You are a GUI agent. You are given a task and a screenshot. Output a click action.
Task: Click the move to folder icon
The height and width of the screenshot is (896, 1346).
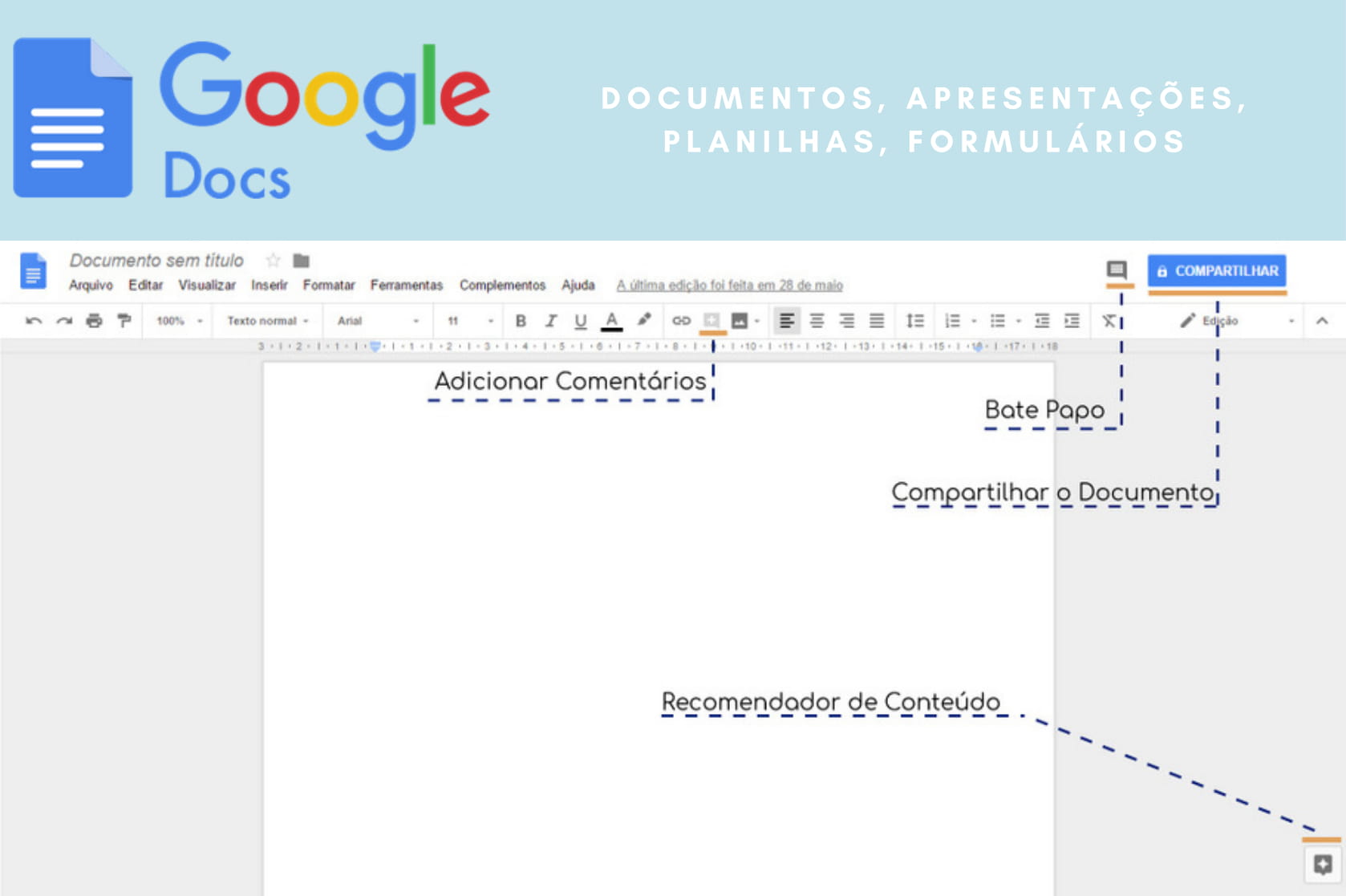click(302, 261)
